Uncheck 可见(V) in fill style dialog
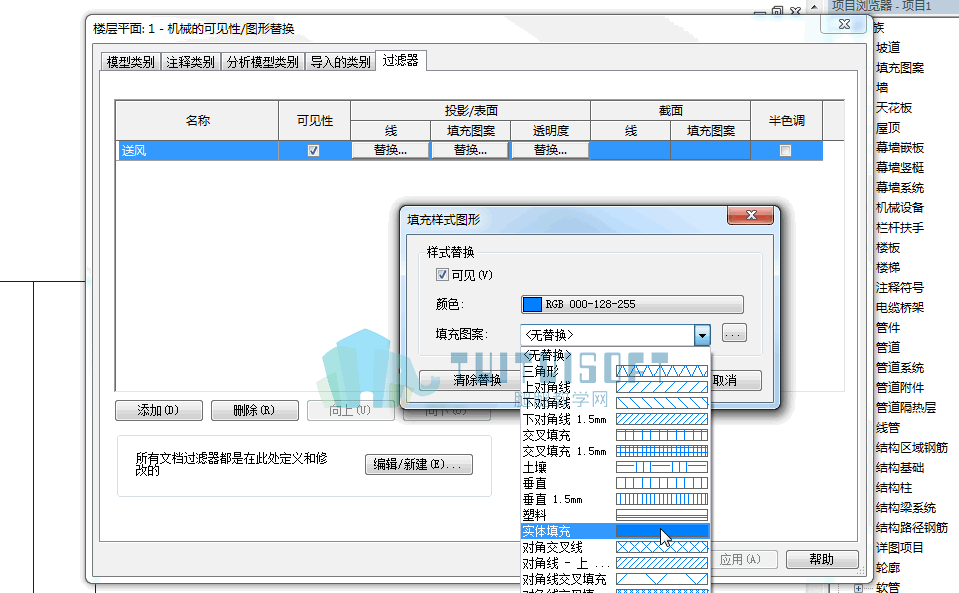This screenshot has width=959, height=593. 442,275
